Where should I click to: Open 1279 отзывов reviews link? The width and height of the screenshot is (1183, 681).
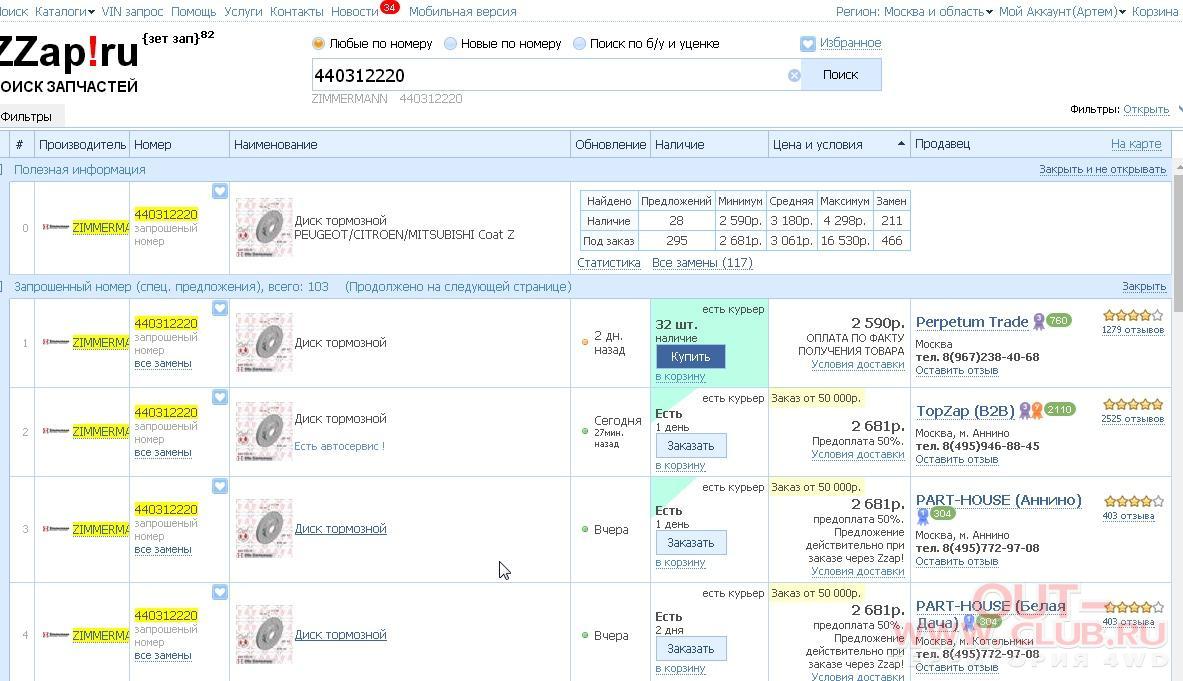pyautogui.click(x=1132, y=330)
